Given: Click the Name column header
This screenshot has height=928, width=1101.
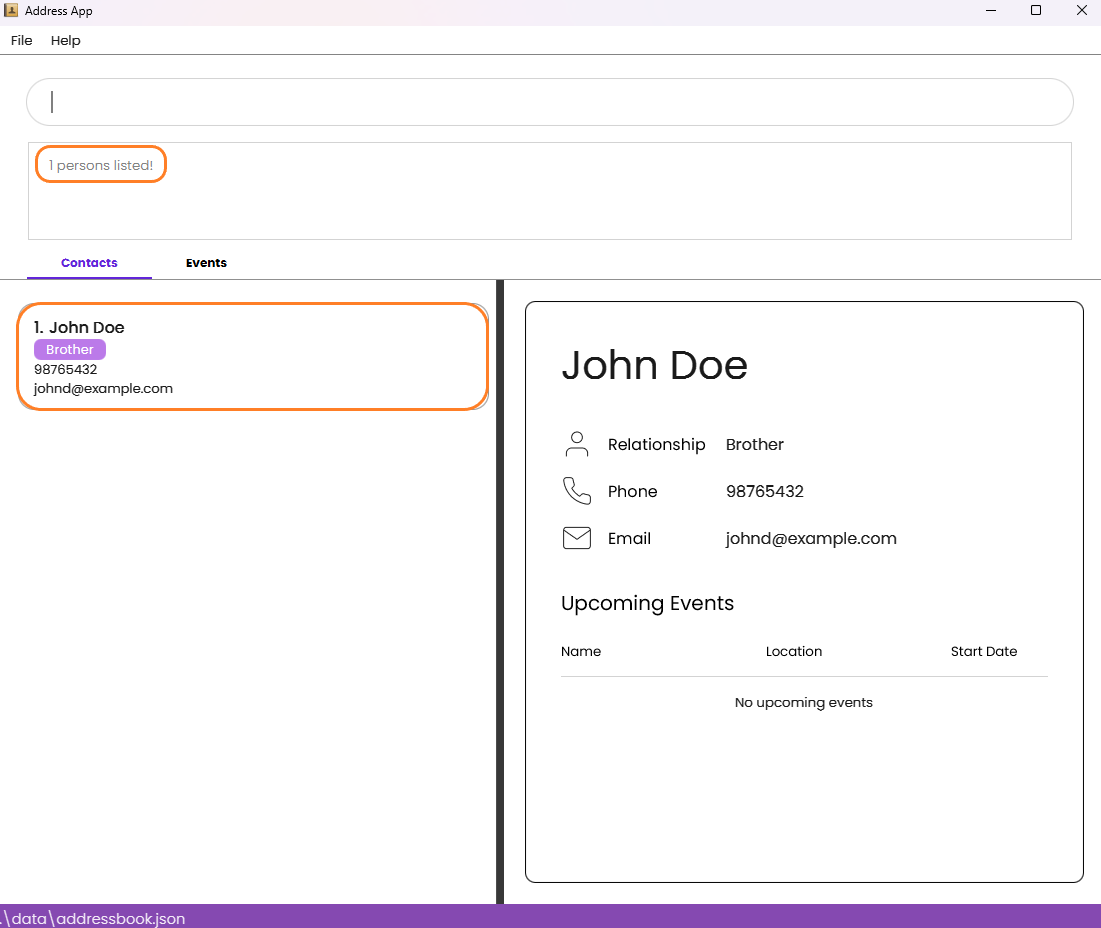Looking at the screenshot, I should pos(581,651).
